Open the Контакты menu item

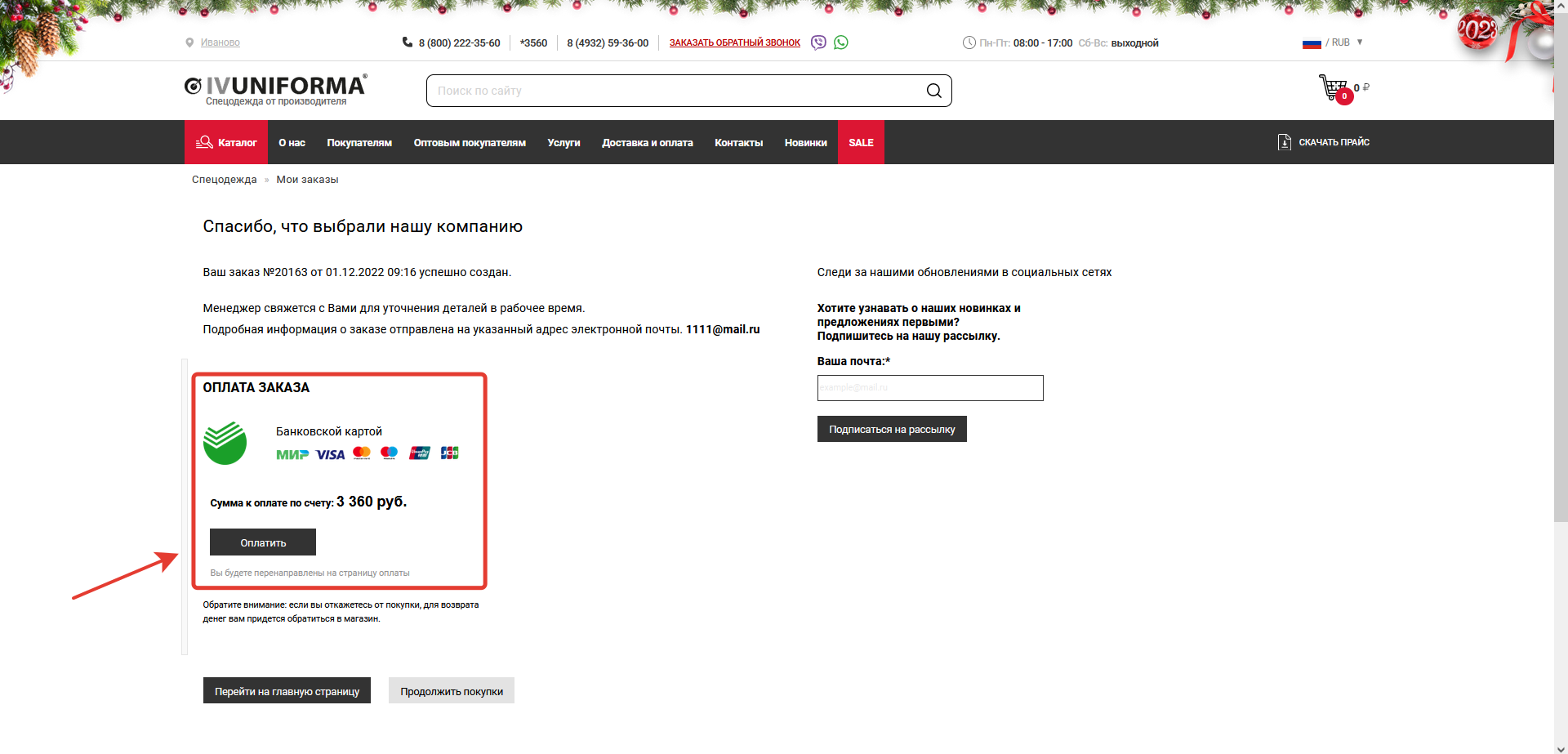pos(738,142)
